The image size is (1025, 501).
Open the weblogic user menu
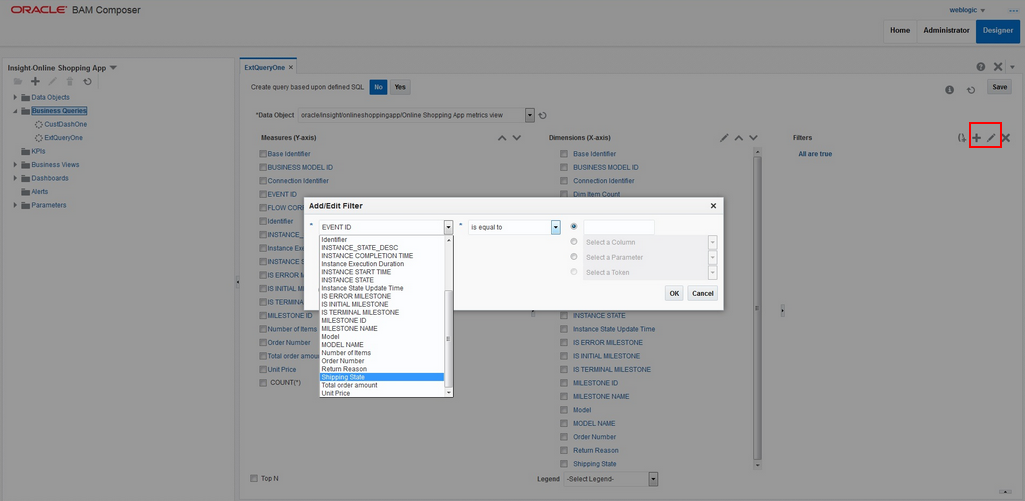pyautogui.click(x=967, y=10)
